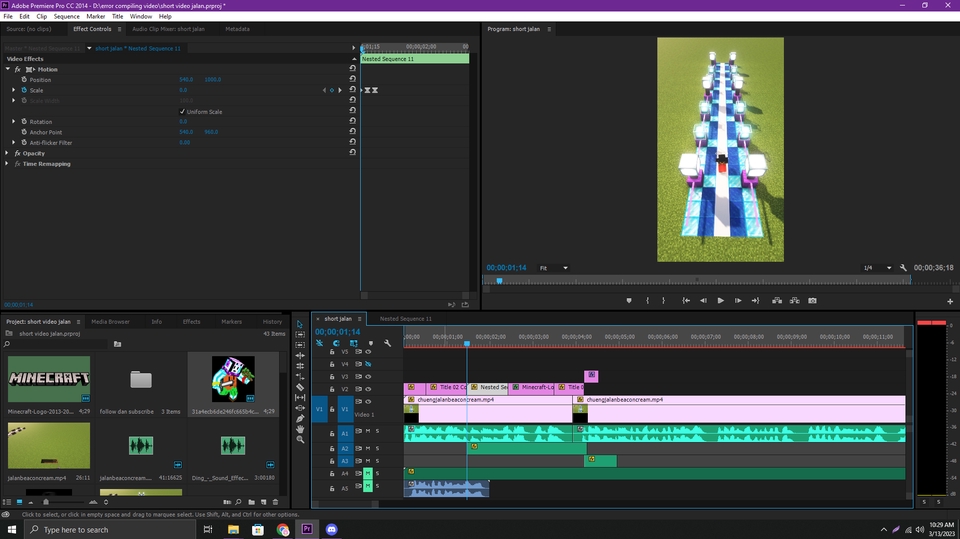The width and height of the screenshot is (960, 539).
Task: Toggle lock on track V3
Action: (332, 377)
